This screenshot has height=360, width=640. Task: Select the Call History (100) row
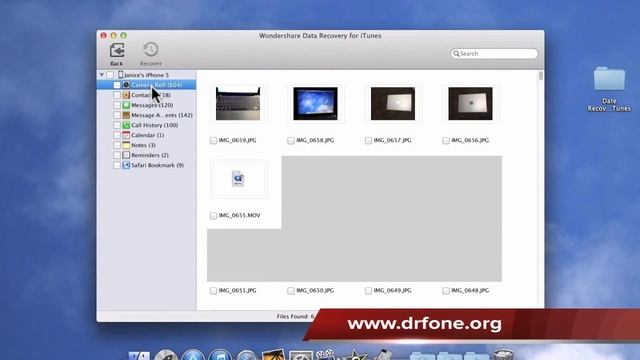tap(147, 125)
